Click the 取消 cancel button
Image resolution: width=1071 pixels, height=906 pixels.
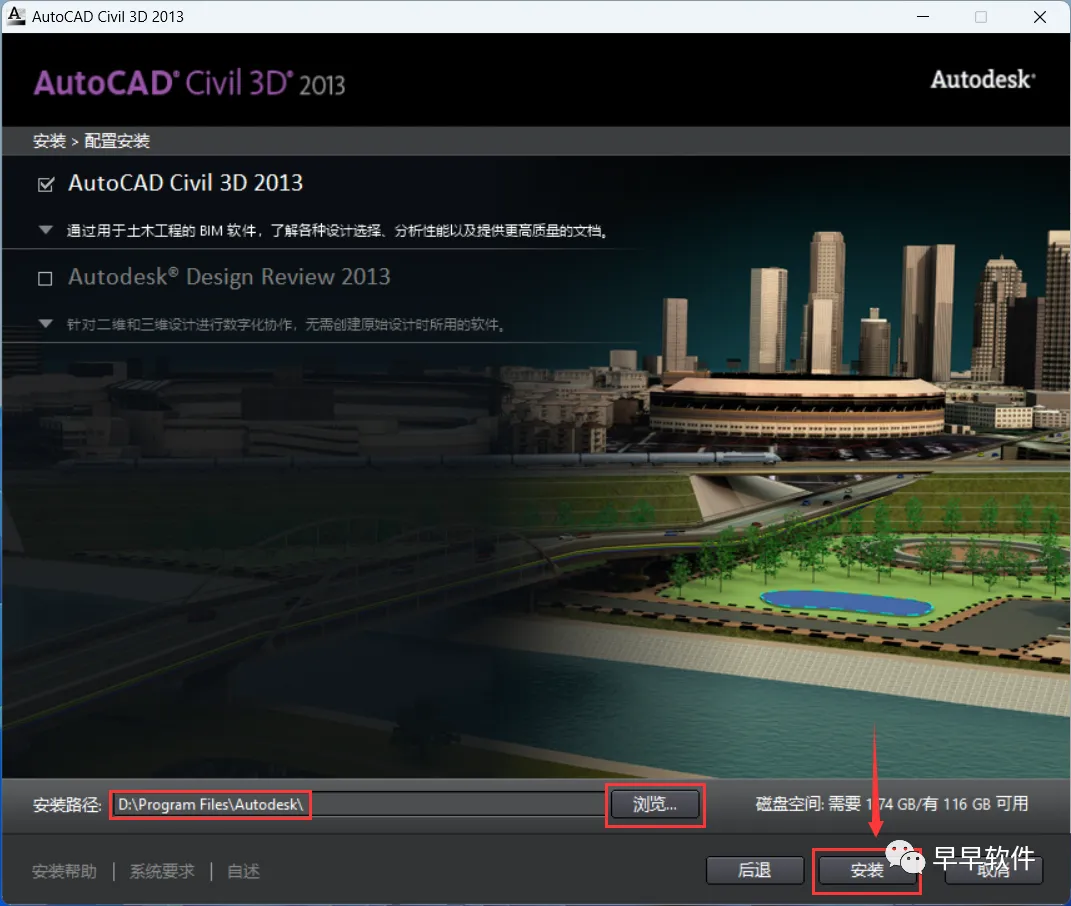click(x=993, y=870)
